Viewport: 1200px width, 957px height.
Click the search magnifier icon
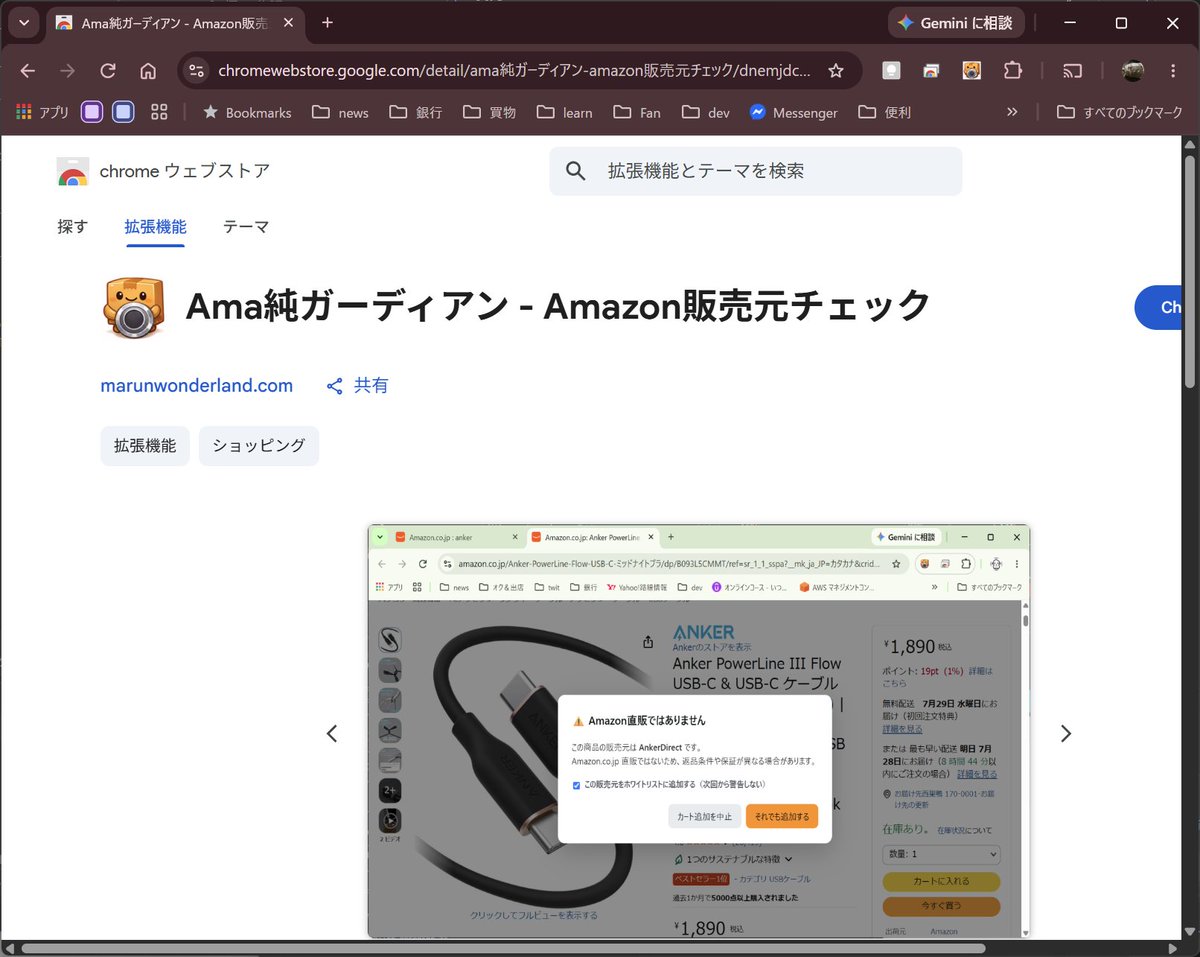coord(576,171)
